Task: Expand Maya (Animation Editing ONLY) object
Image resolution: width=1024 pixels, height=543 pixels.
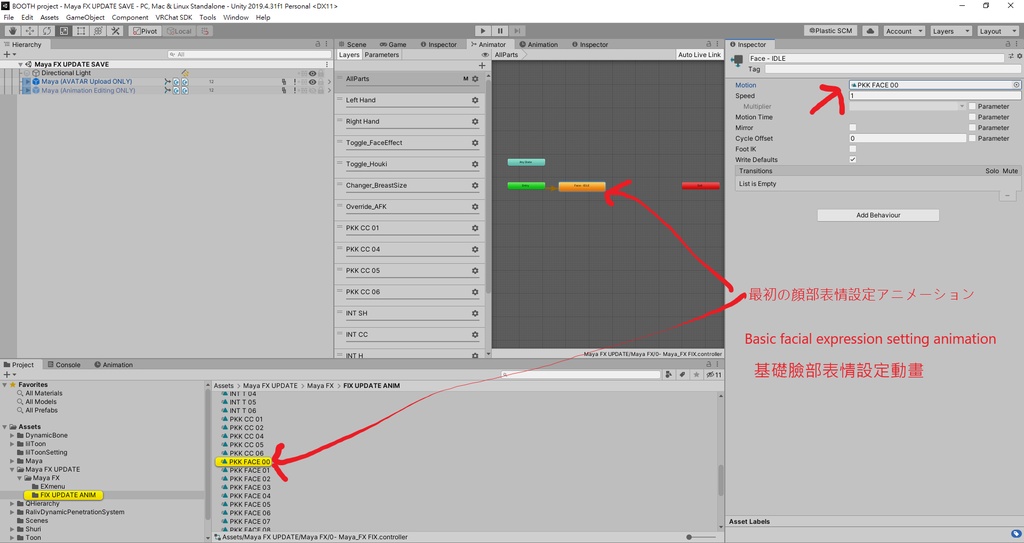Action: 27,91
